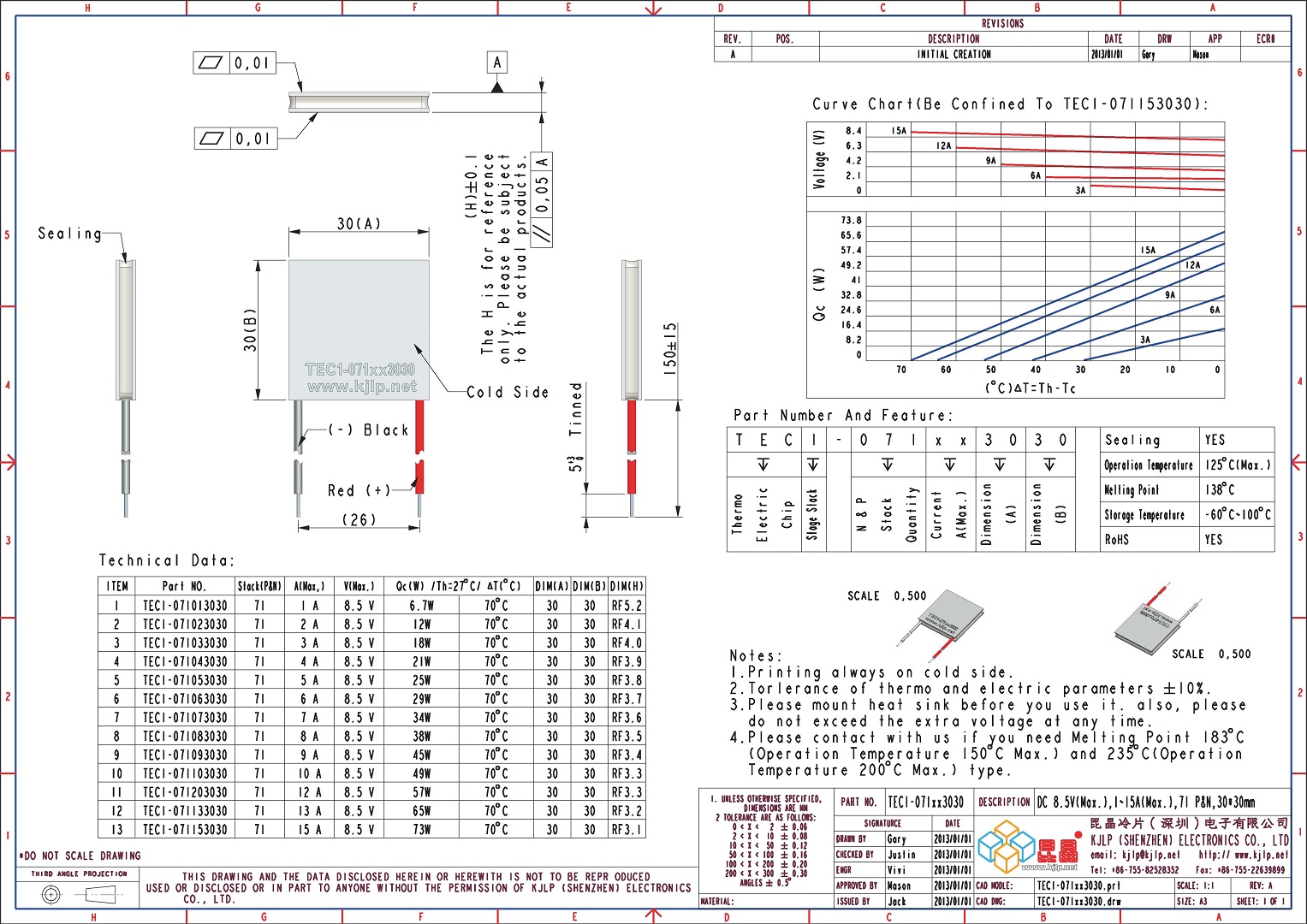Click the TEC1-071043030 part number cell

(x=185, y=662)
